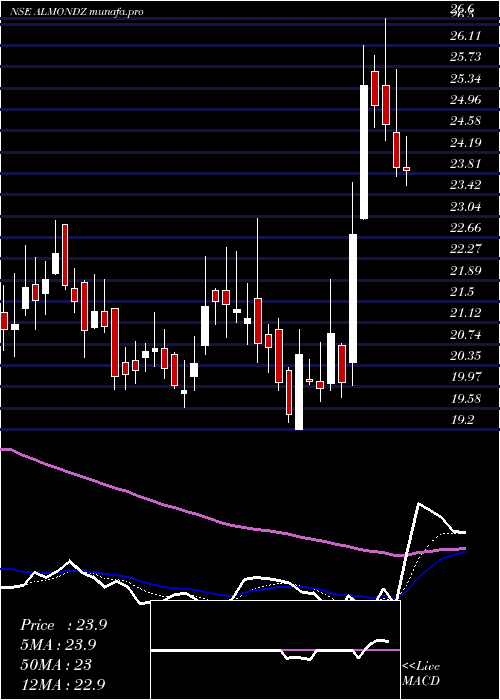
Task: Click the 22.27 price axis label
Action: click(x=466, y=249)
